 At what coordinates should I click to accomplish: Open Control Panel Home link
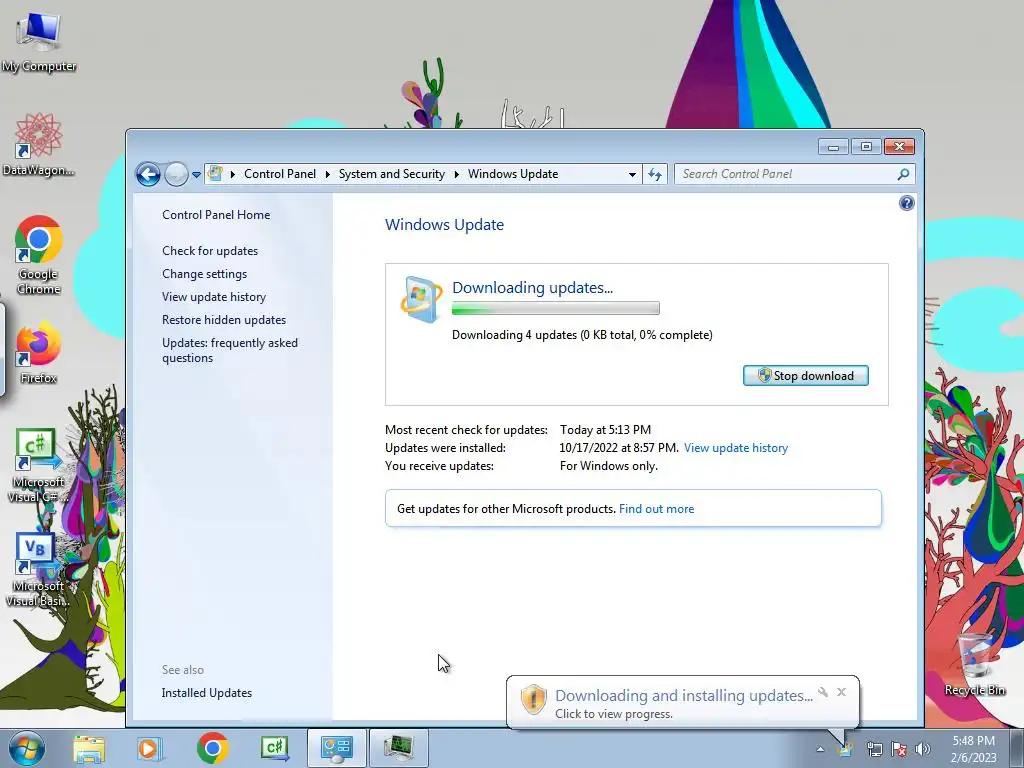216,215
